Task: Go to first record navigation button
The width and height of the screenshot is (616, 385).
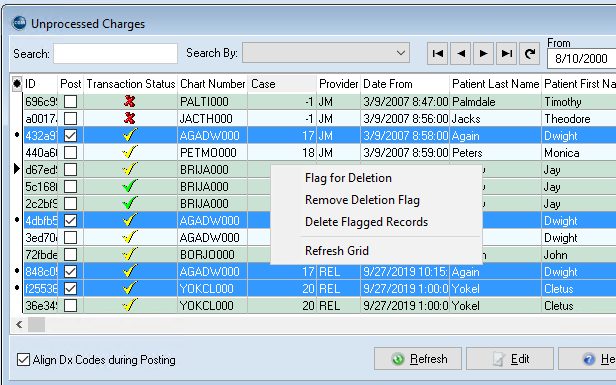Action: tap(437, 53)
